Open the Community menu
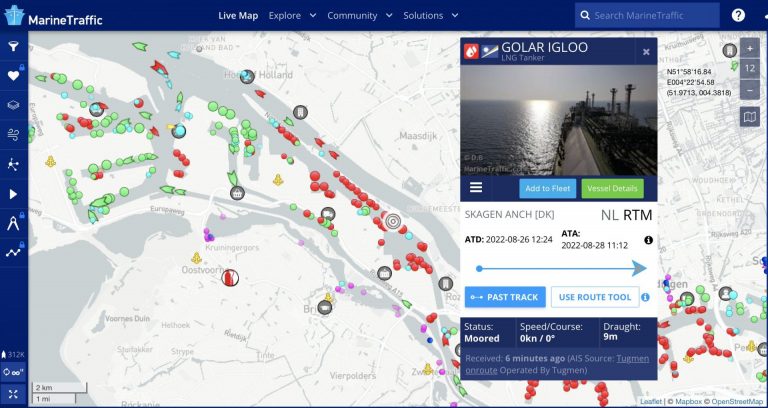 (352, 16)
